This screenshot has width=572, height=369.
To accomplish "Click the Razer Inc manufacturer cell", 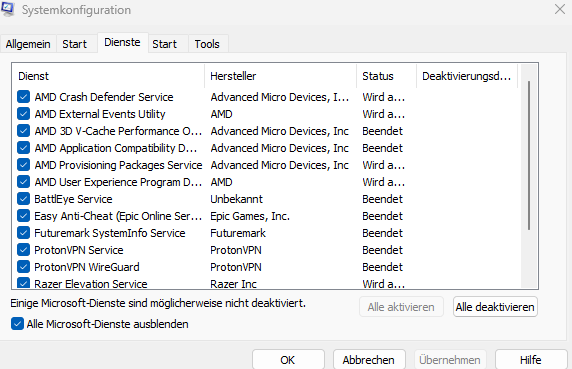I will [233, 284].
